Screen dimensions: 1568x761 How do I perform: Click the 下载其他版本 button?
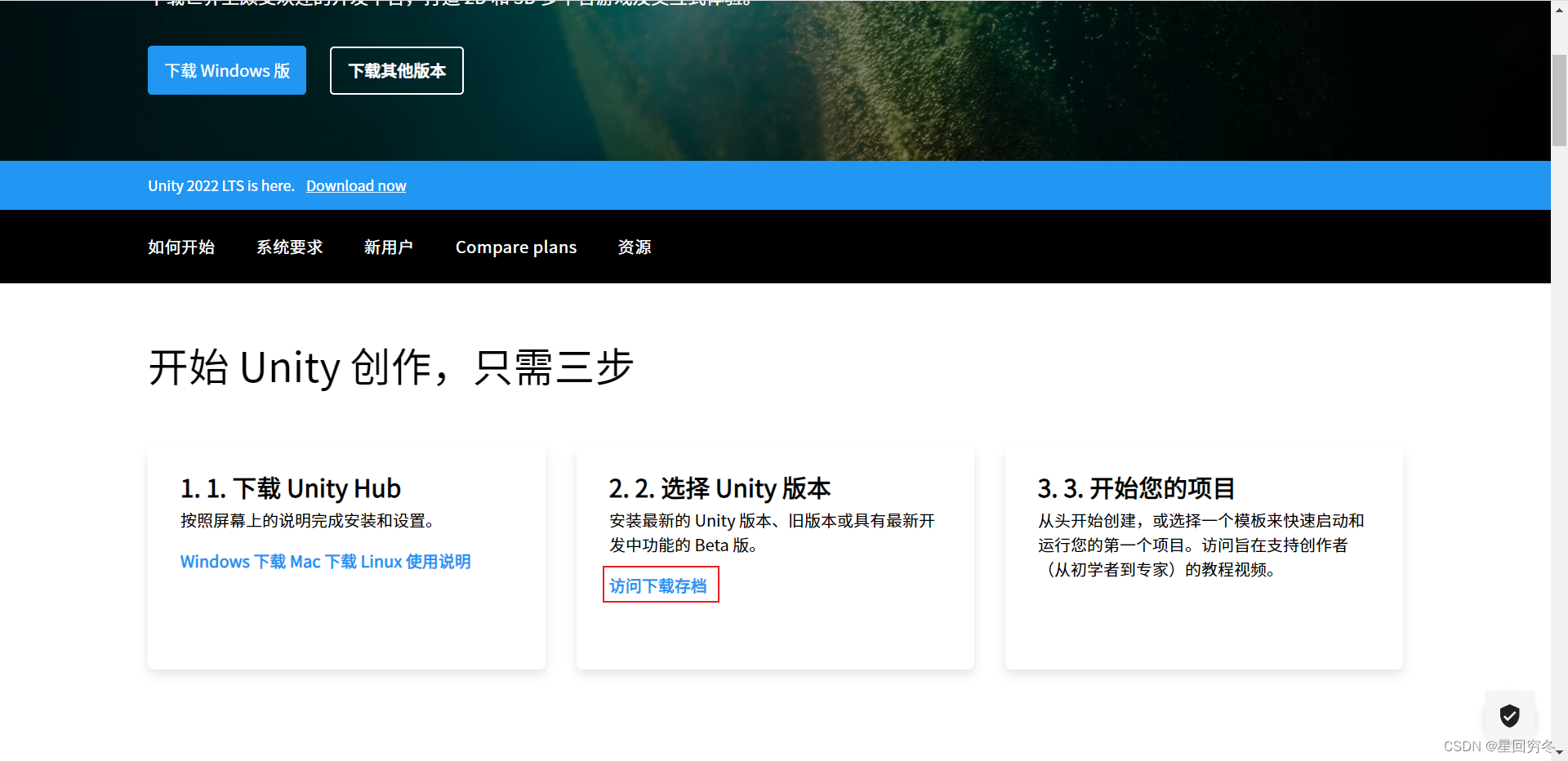396,70
